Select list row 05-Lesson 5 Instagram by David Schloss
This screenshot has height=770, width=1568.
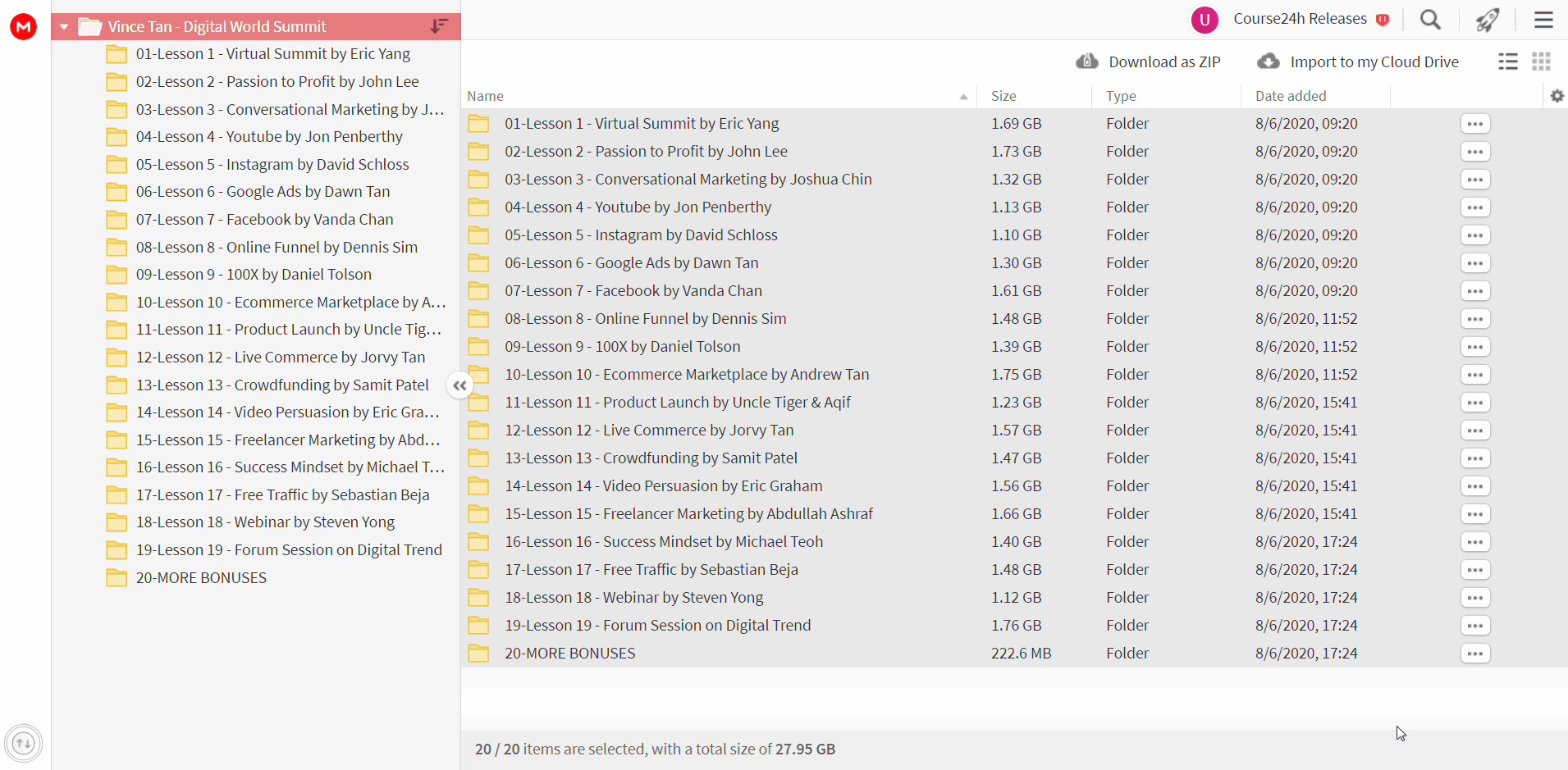(x=1014, y=235)
